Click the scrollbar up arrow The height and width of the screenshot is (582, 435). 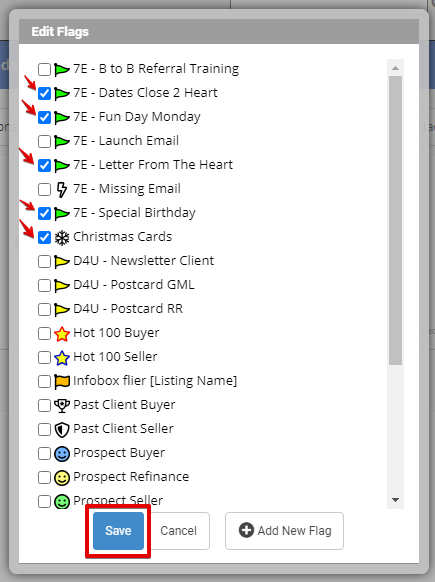tap(395, 68)
